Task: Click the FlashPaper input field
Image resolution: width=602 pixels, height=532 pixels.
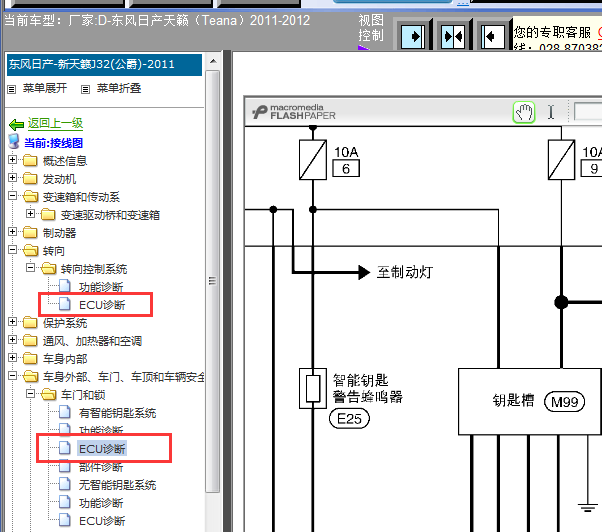Action: [588, 112]
